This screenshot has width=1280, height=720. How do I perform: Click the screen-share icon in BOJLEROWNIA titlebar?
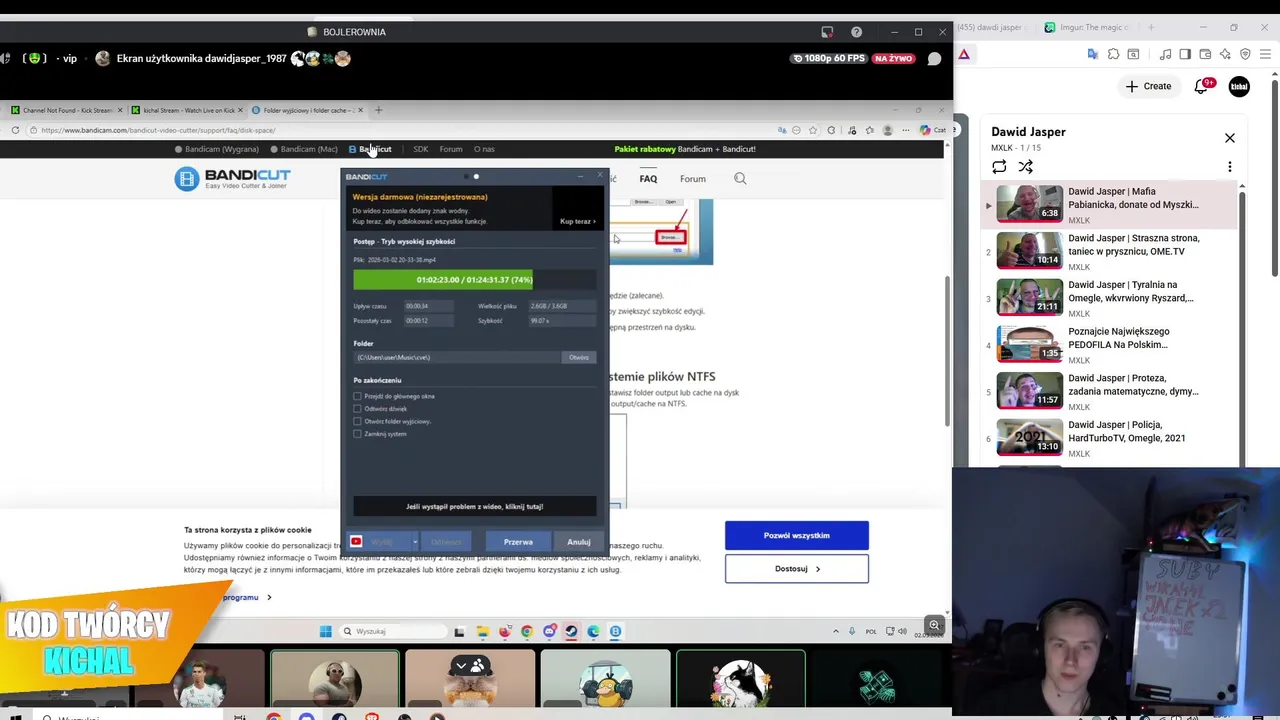click(x=827, y=32)
